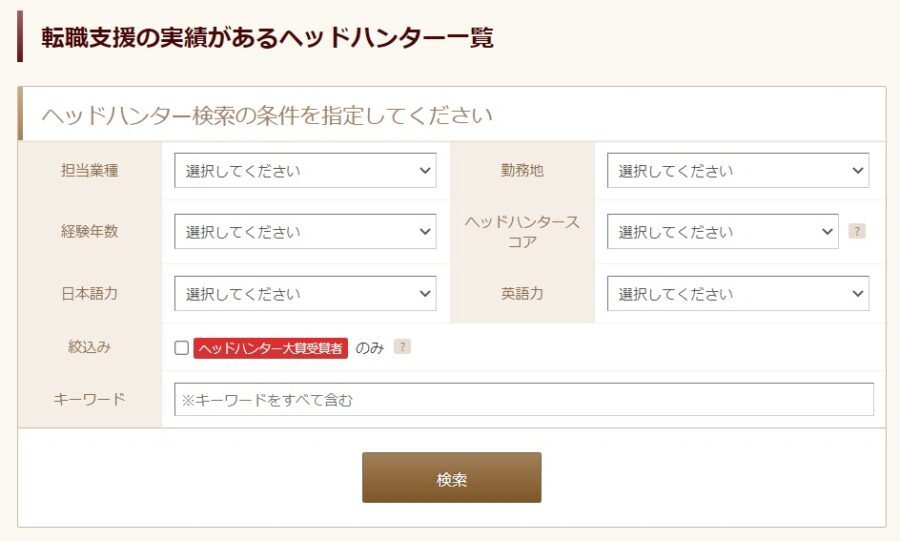Screen dimensions: 900x542
Task: Click the 勤務地 field label
Action: (522, 171)
